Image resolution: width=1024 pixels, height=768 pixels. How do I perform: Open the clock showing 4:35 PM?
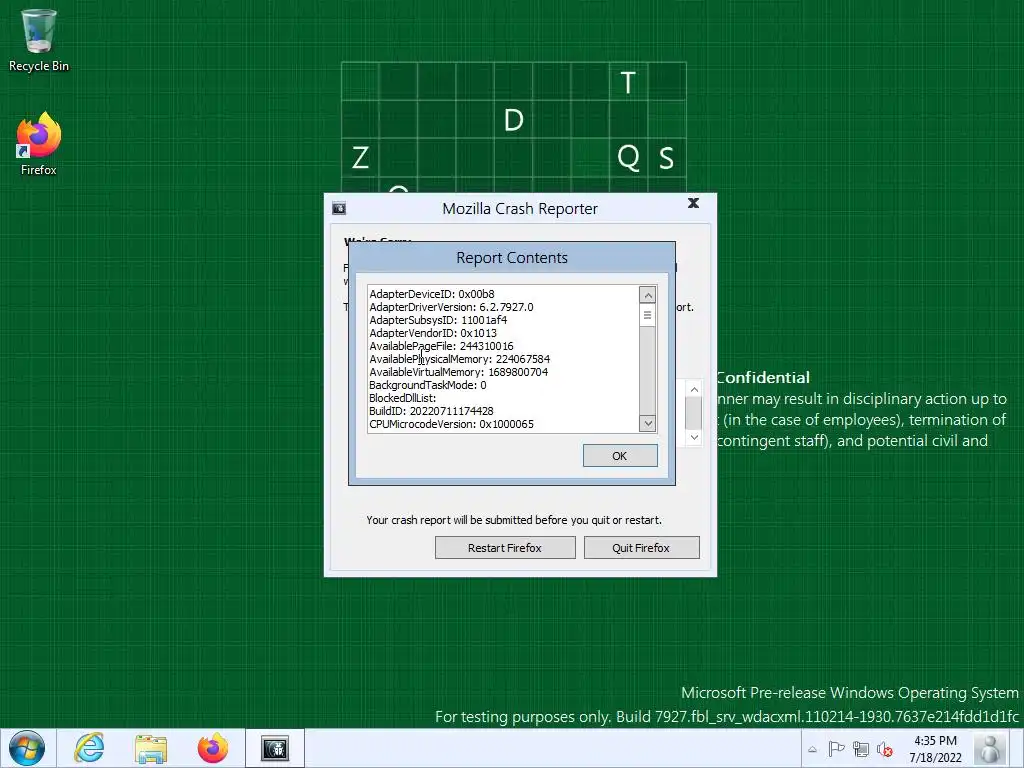coord(935,749)
